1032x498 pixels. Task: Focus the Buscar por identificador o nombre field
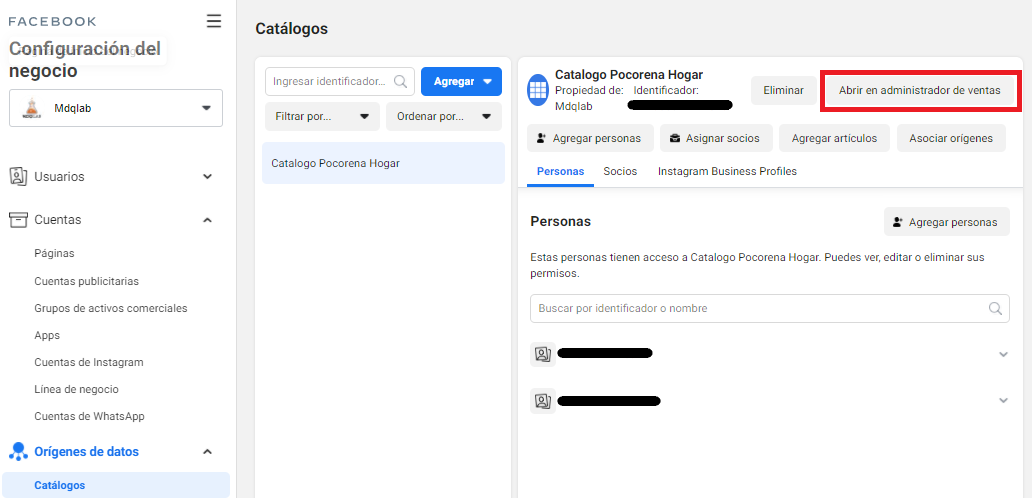pos(770,309)
